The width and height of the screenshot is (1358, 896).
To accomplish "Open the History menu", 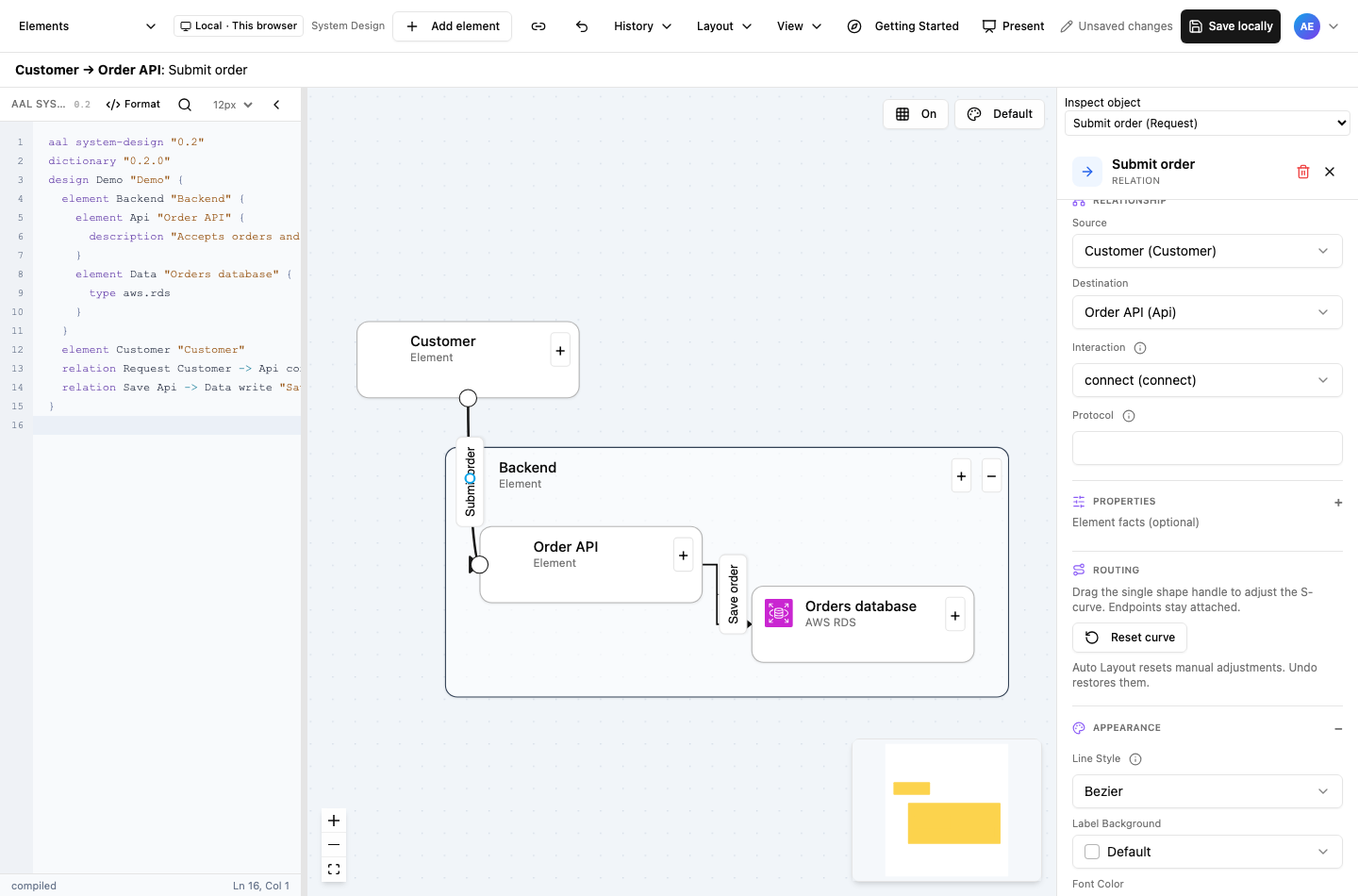I will click(643, 26).
